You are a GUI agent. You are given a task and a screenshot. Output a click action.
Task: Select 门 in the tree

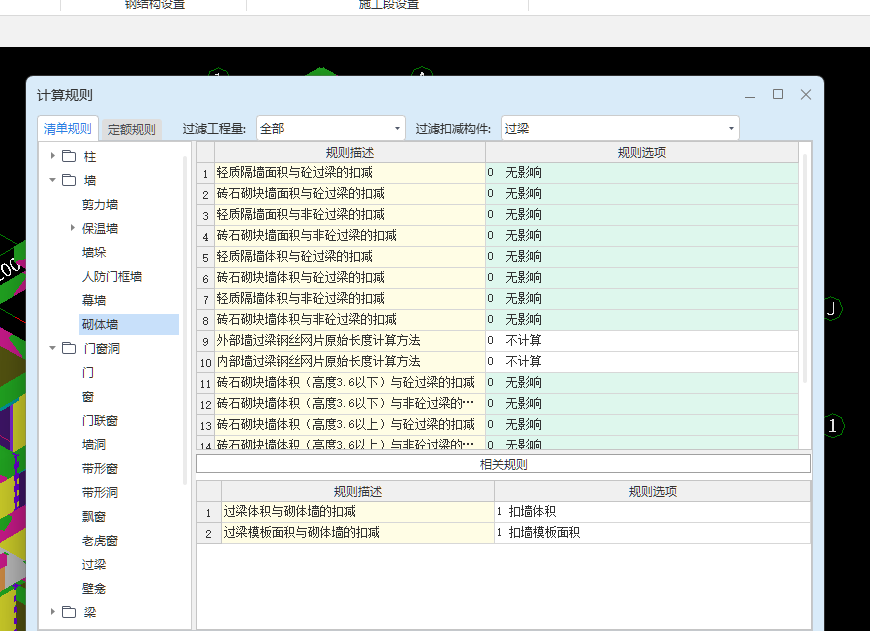88,372
